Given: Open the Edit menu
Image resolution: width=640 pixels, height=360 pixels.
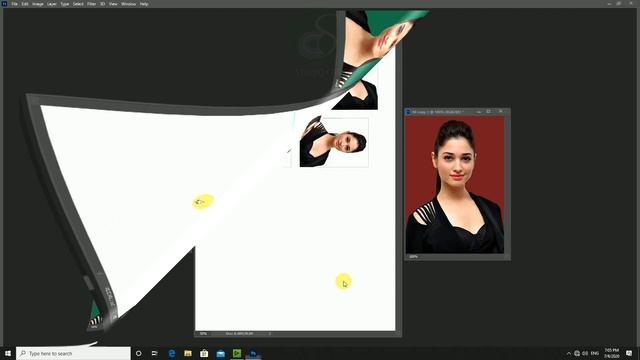Looking at the screenshot, I should click(25, 4).
